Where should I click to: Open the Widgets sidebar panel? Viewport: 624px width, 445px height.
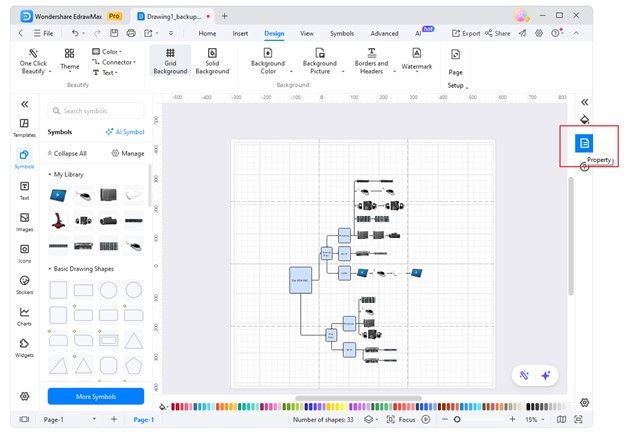point(24,347)
